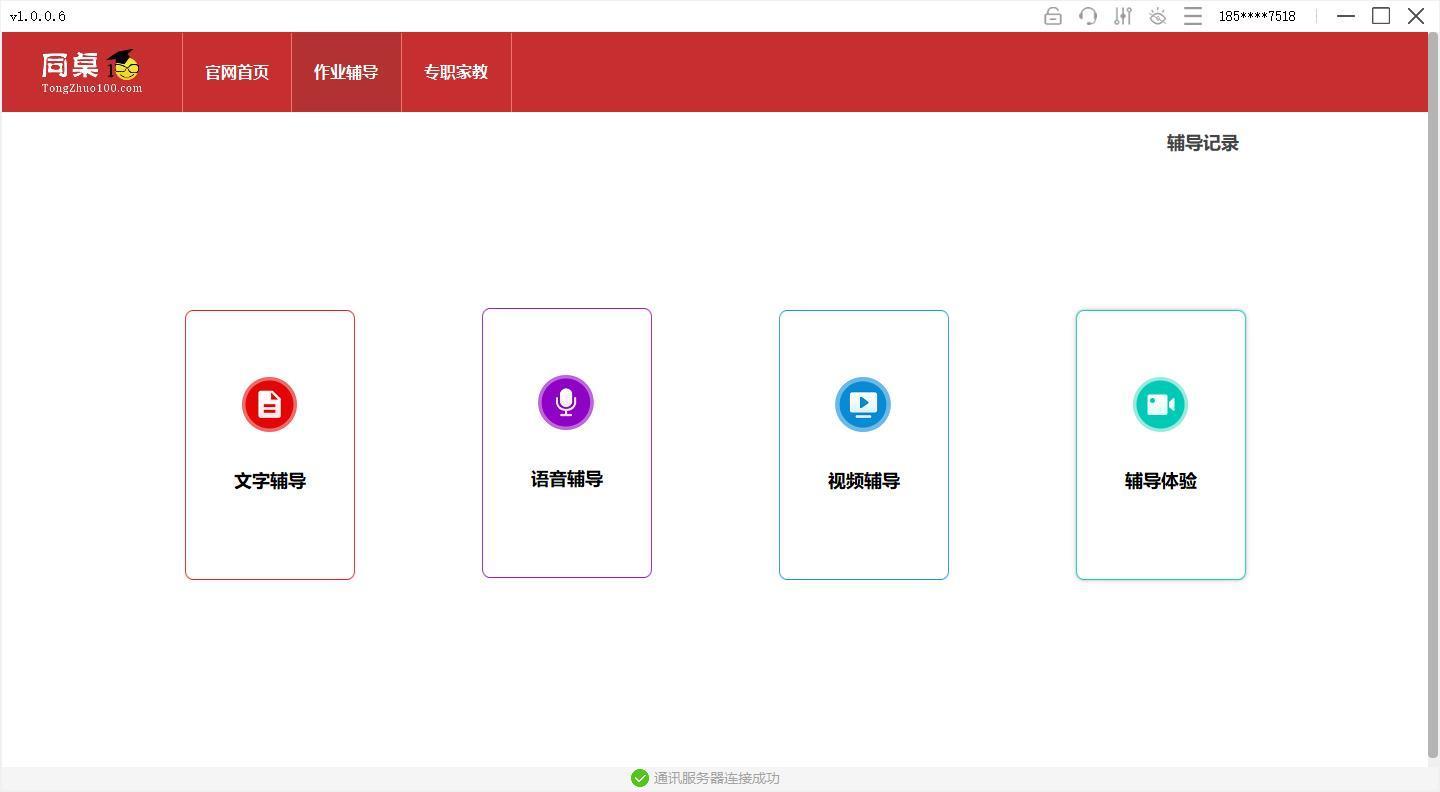
Task: Maximize the application window
Action: click(x=1381, y=16)
